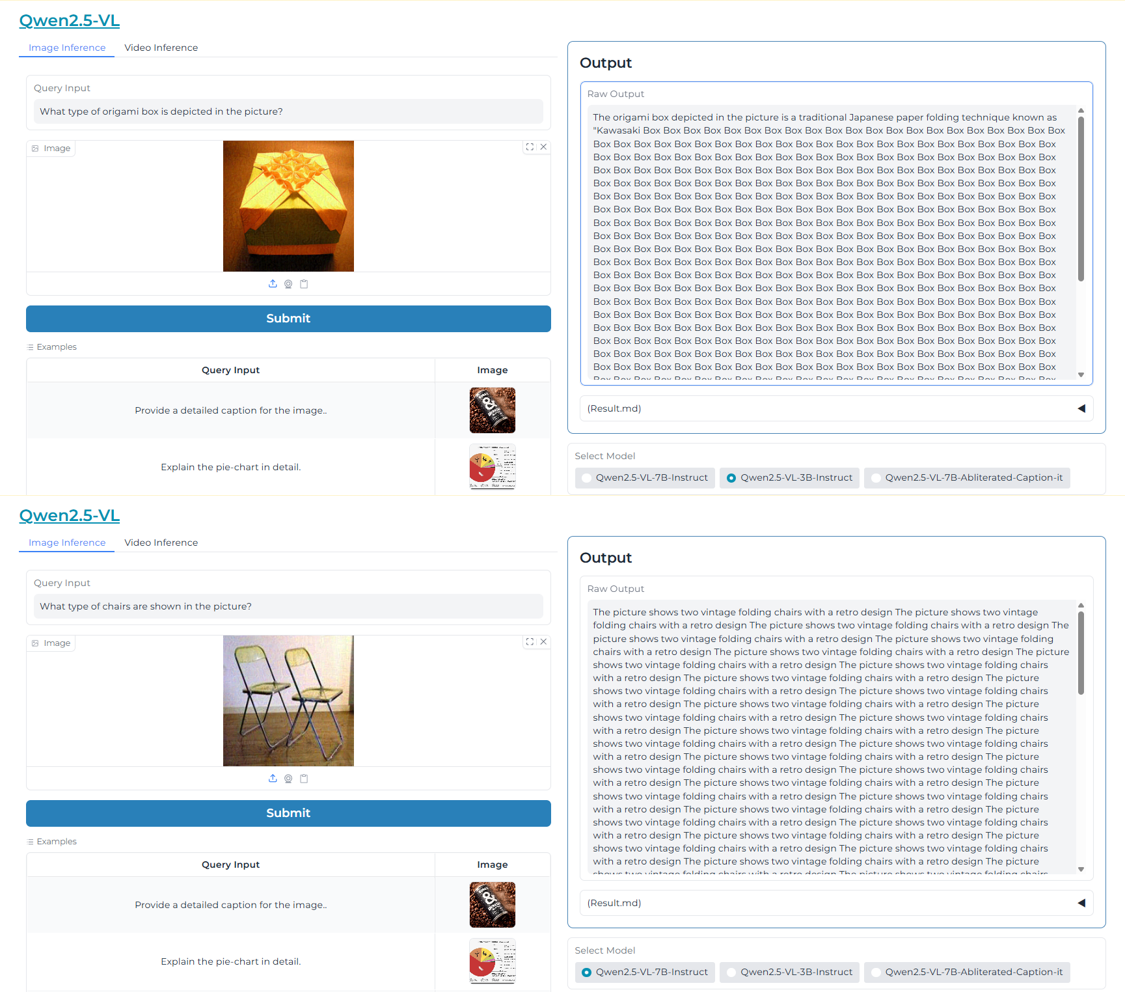
Task: Click webcam icon below the origami image
Action: [288, 284]
